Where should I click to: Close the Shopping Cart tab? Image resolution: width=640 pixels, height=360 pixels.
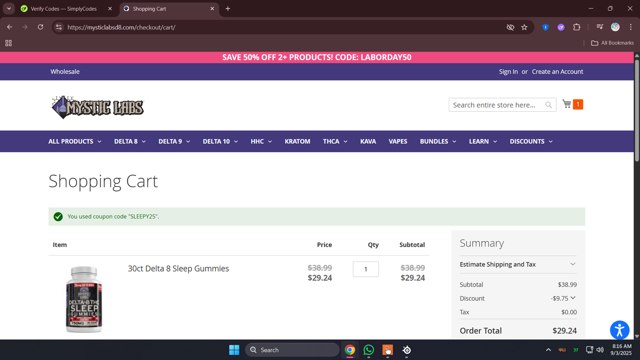[212, 9]
